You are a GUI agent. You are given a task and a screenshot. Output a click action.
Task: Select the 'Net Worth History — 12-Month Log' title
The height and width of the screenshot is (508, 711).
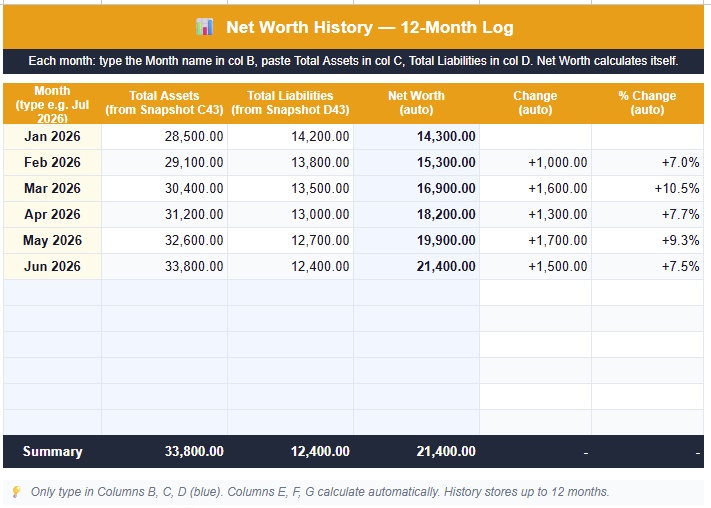click(x=370, y=27)
